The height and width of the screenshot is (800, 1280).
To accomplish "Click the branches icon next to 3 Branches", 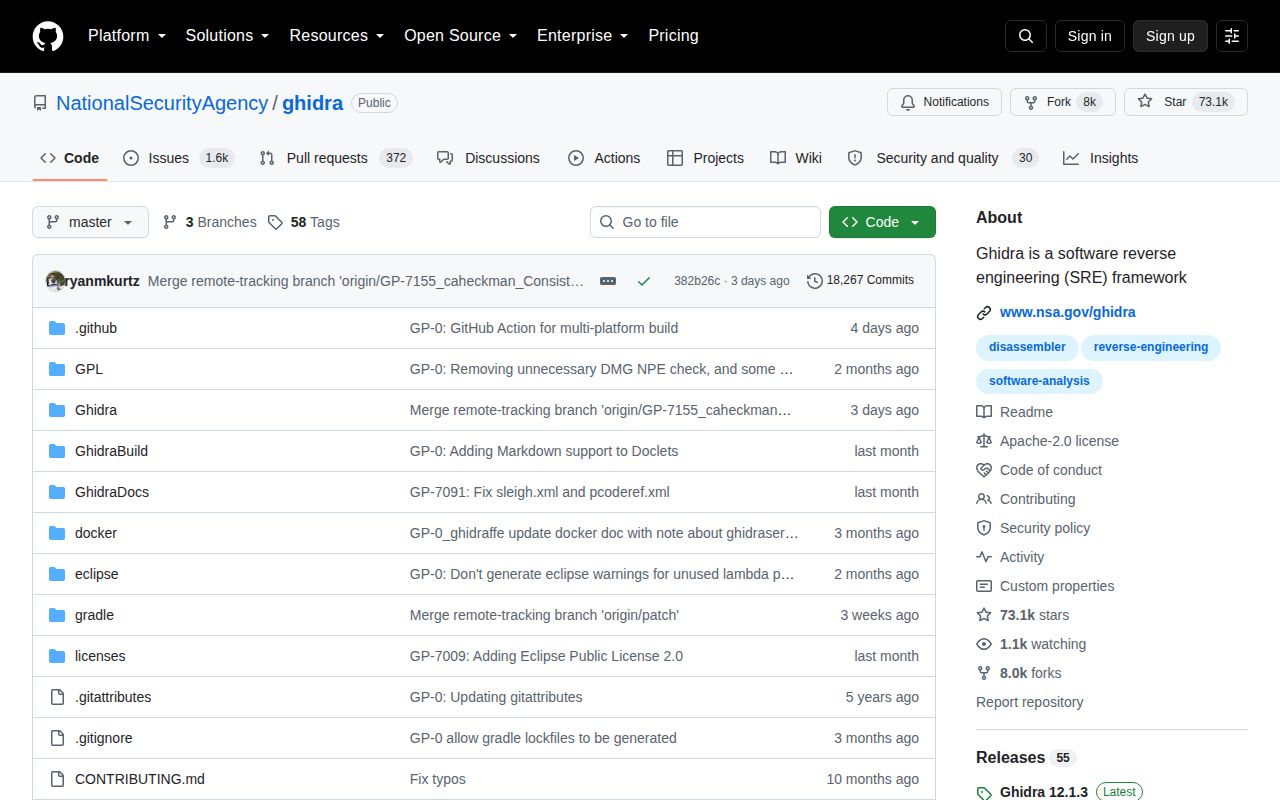I will [170, 222].
